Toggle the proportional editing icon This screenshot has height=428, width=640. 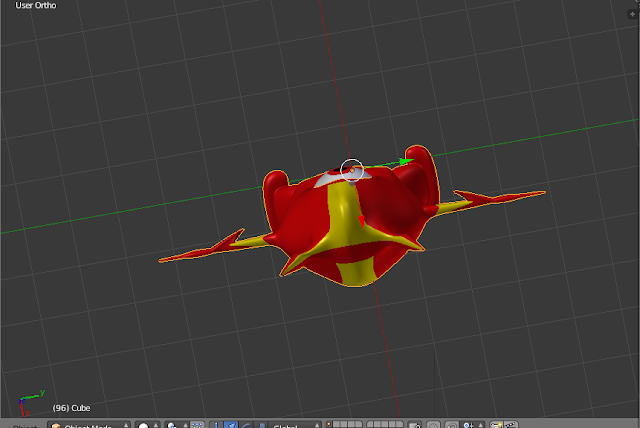pyautogui.click(x=433, y=426)
